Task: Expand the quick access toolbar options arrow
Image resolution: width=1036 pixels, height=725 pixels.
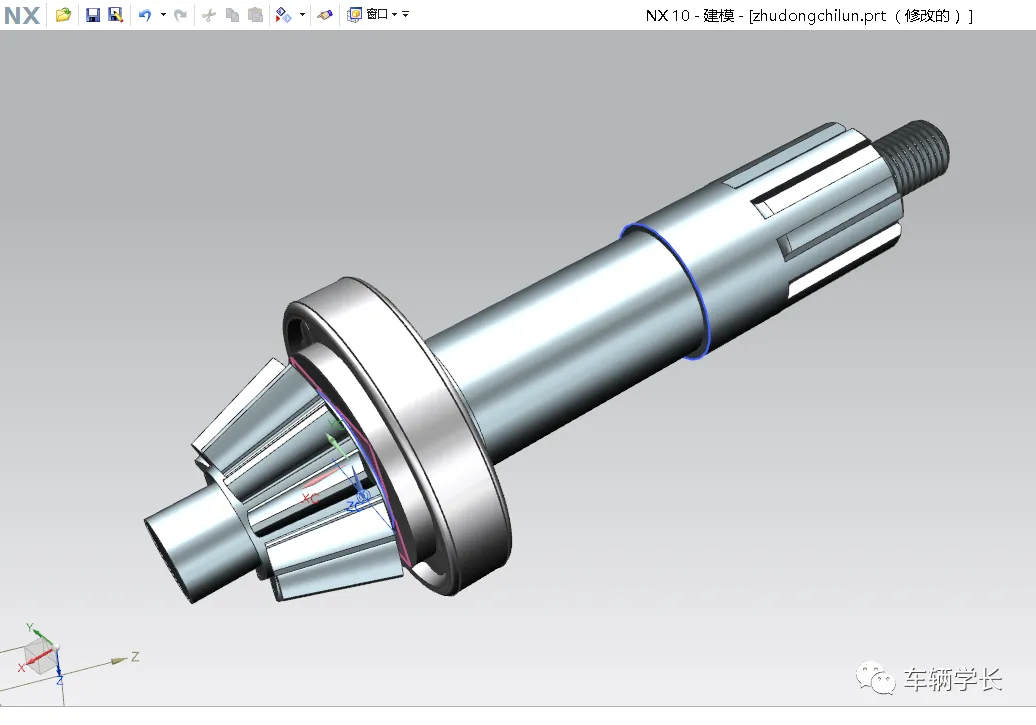Action: tap(406, 14)
